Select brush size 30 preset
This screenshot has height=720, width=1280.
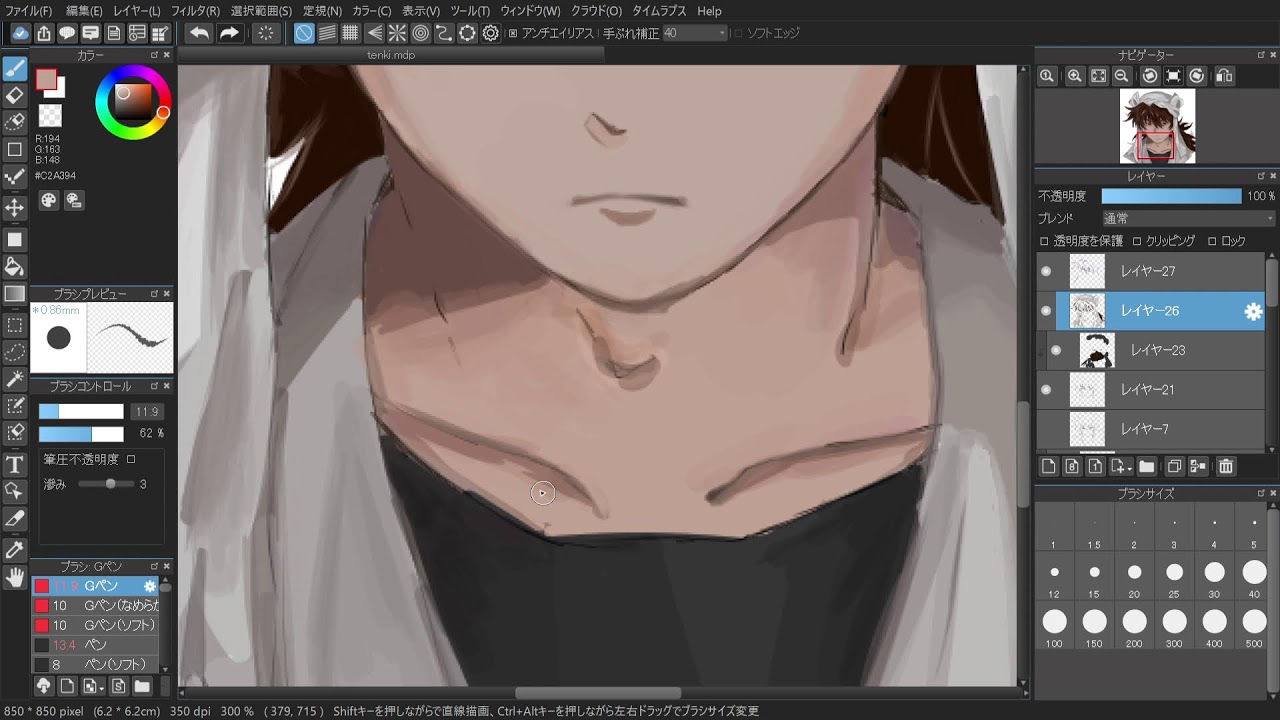[x=1214, y=578]
